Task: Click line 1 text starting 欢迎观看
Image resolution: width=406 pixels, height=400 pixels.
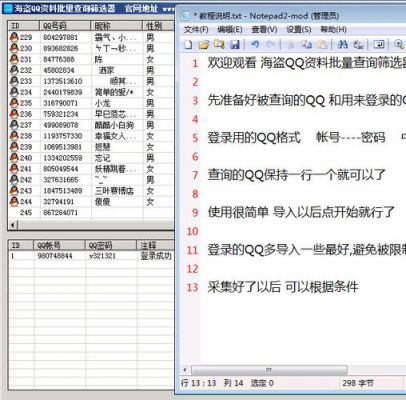Action: [x=306, y=63]
